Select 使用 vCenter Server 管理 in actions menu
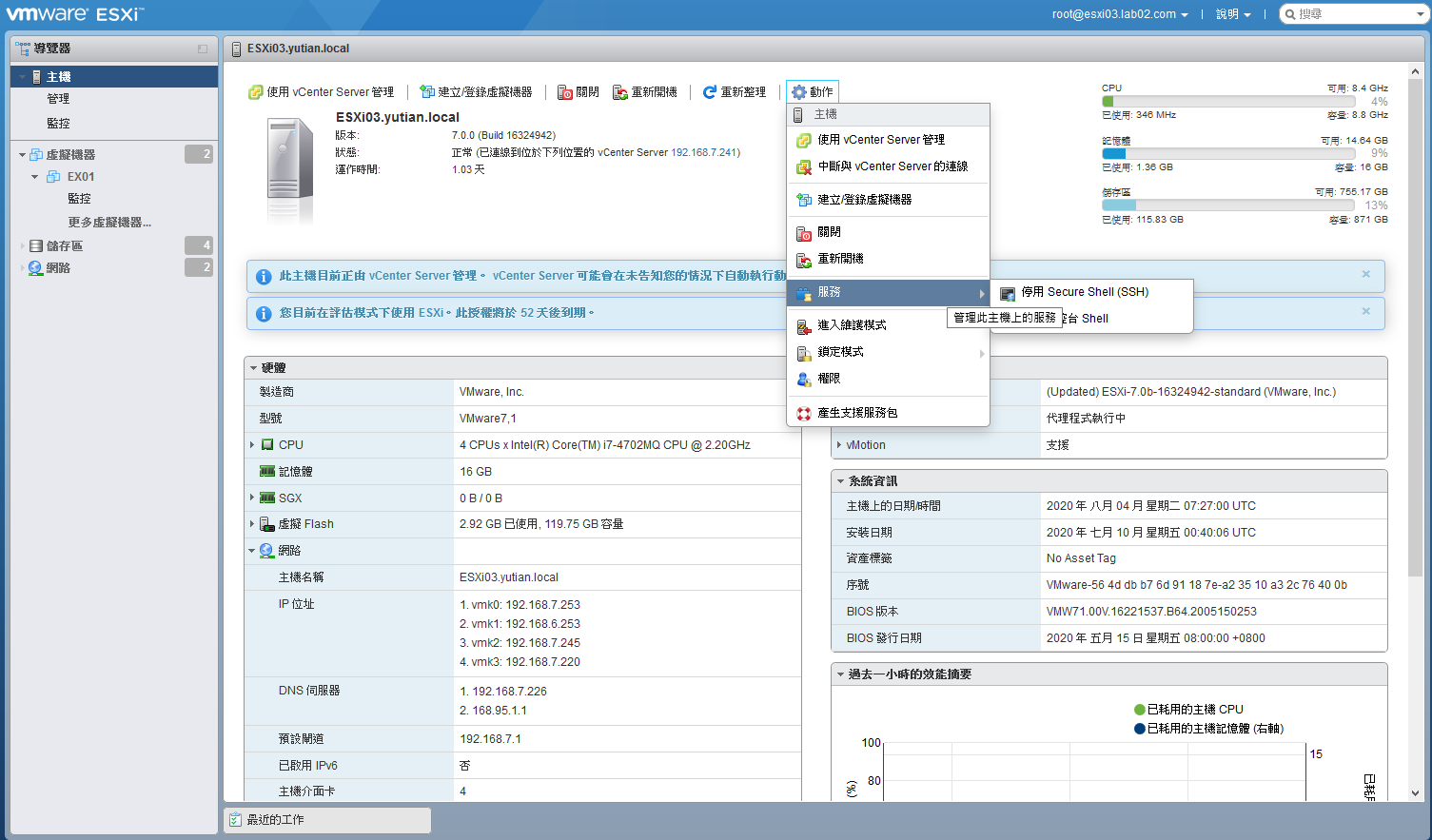 tap(889, 140)
